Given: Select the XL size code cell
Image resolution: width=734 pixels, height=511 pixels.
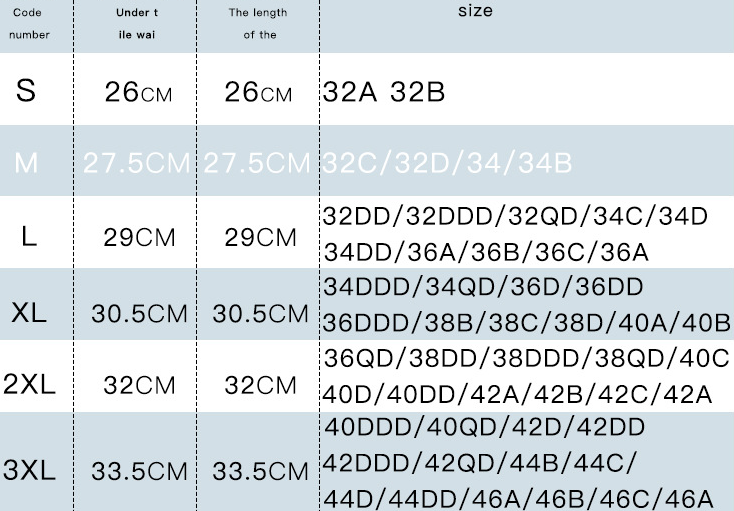Looking at the screenshot, I should (x=29, y=313).
